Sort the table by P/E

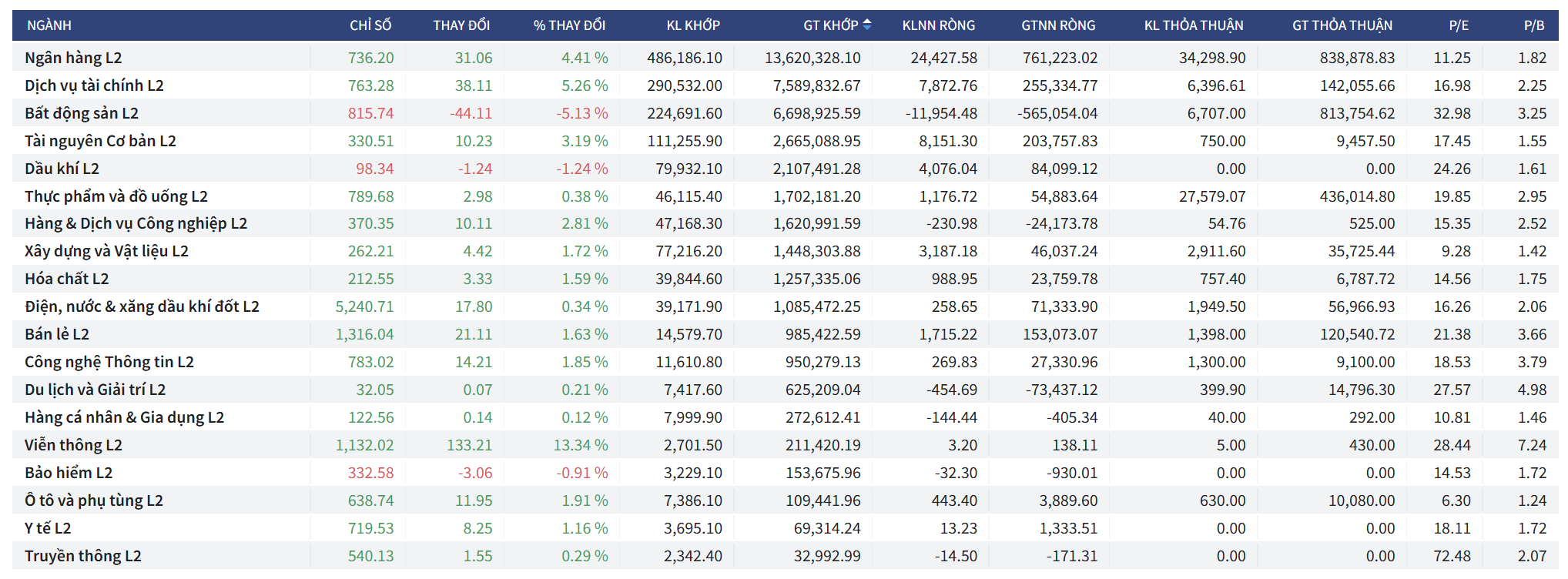[1458, 25]
